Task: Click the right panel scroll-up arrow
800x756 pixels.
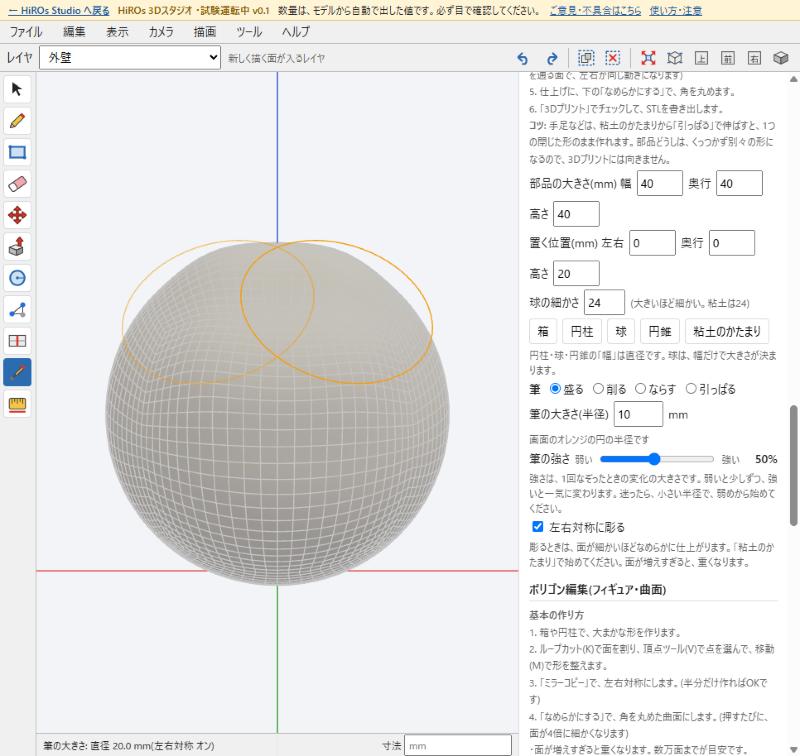Action: coord(793,79)
